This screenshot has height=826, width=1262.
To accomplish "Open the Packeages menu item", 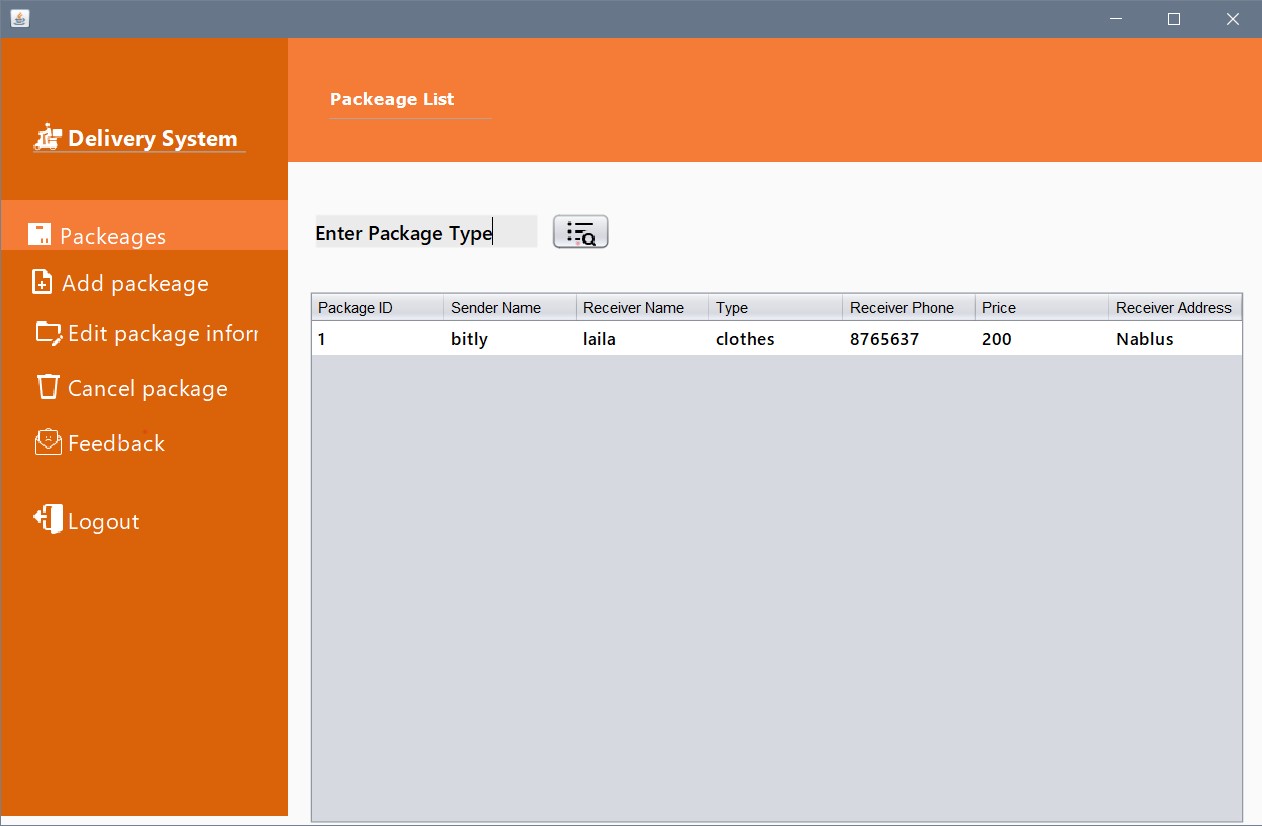I will 144,225.
